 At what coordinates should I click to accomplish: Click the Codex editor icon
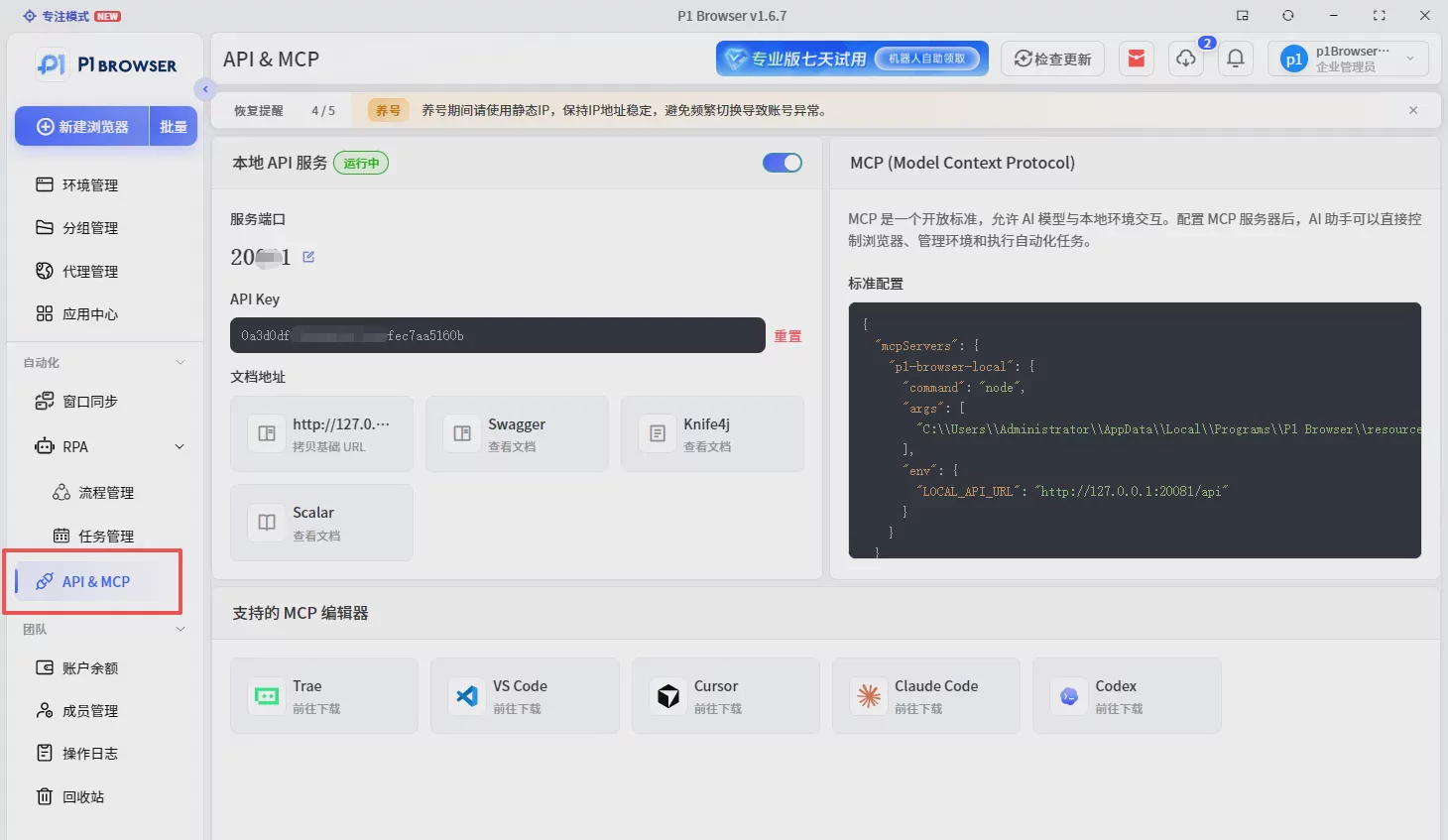[1069, 696]
